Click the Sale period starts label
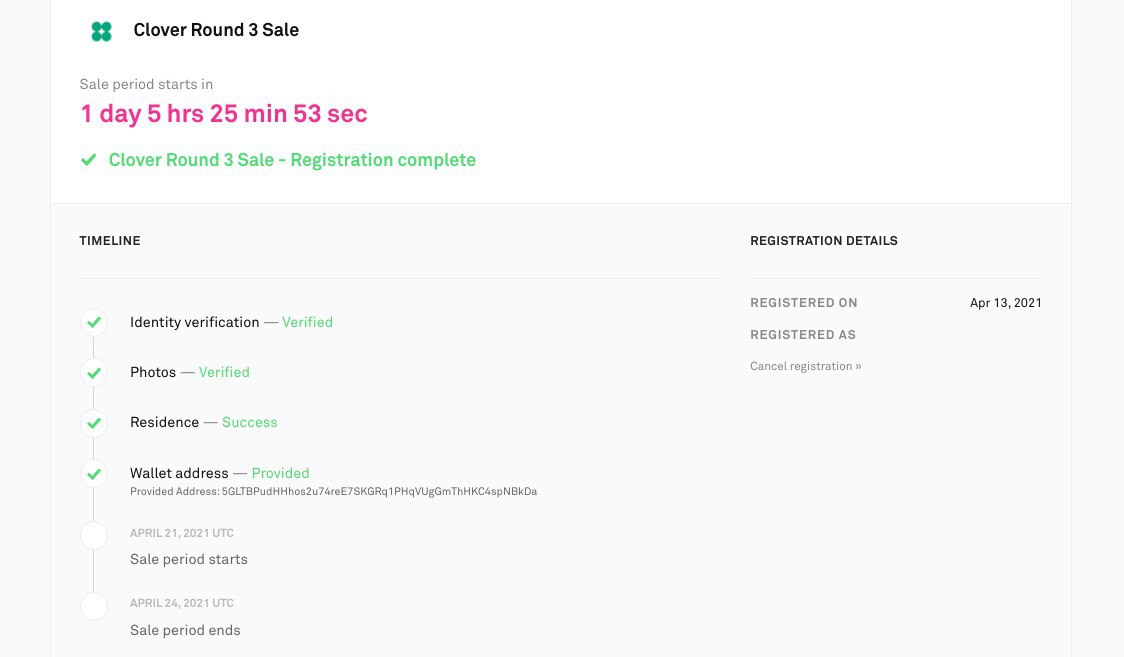 coord(189,559)
